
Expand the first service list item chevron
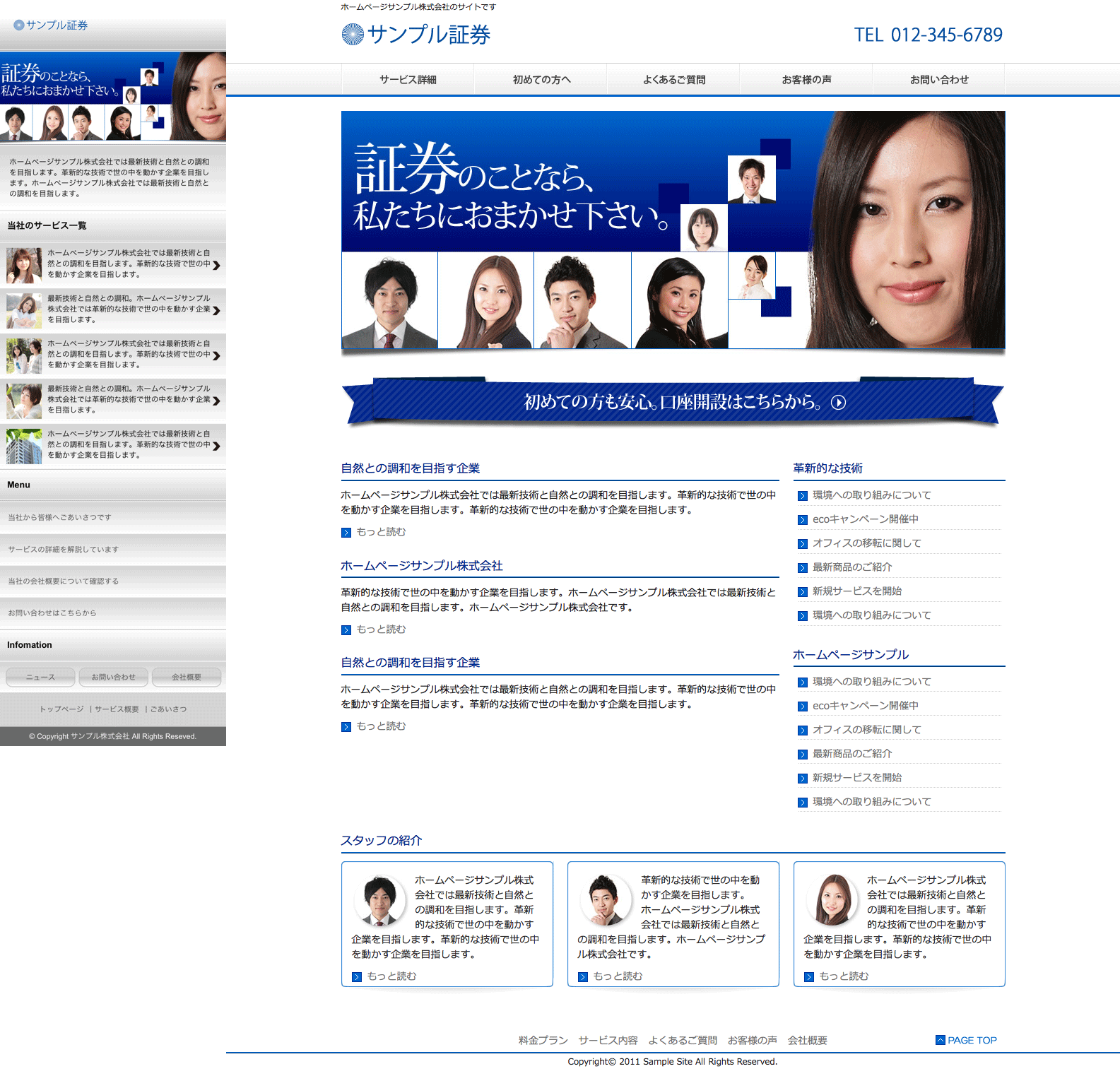pos(216,266)
